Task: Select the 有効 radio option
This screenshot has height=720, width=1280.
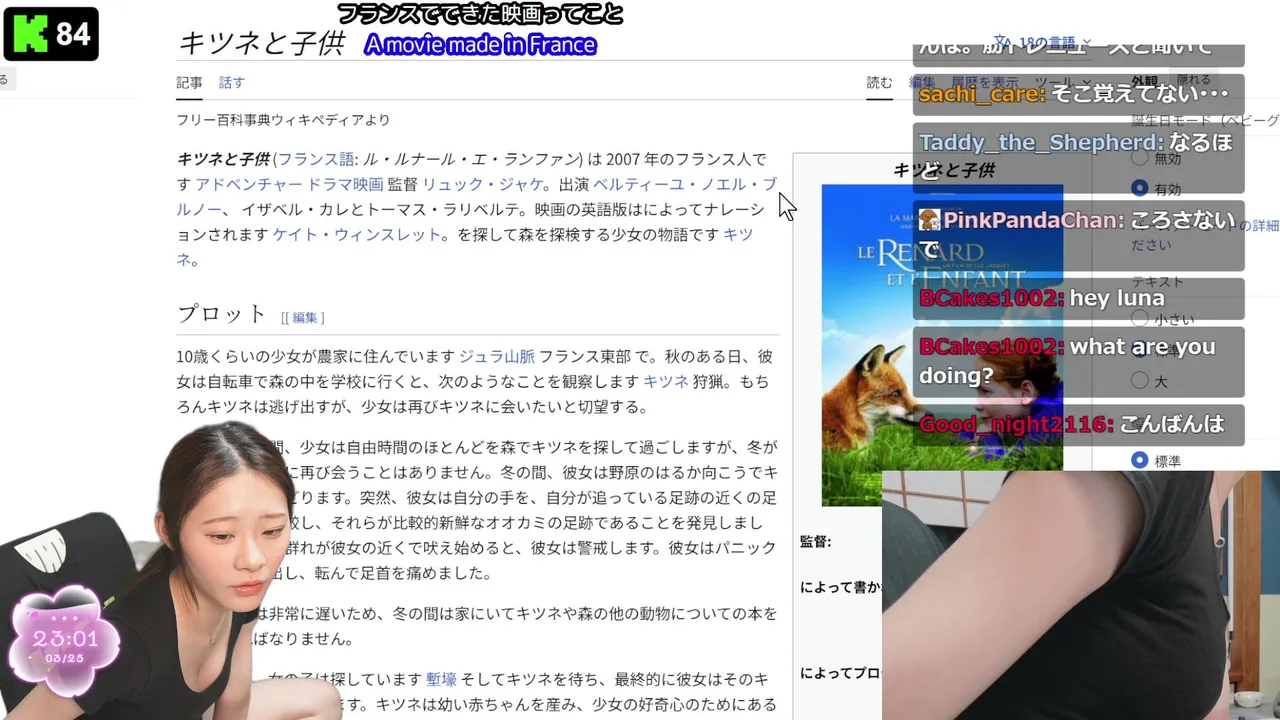Action: [1140, 188]
